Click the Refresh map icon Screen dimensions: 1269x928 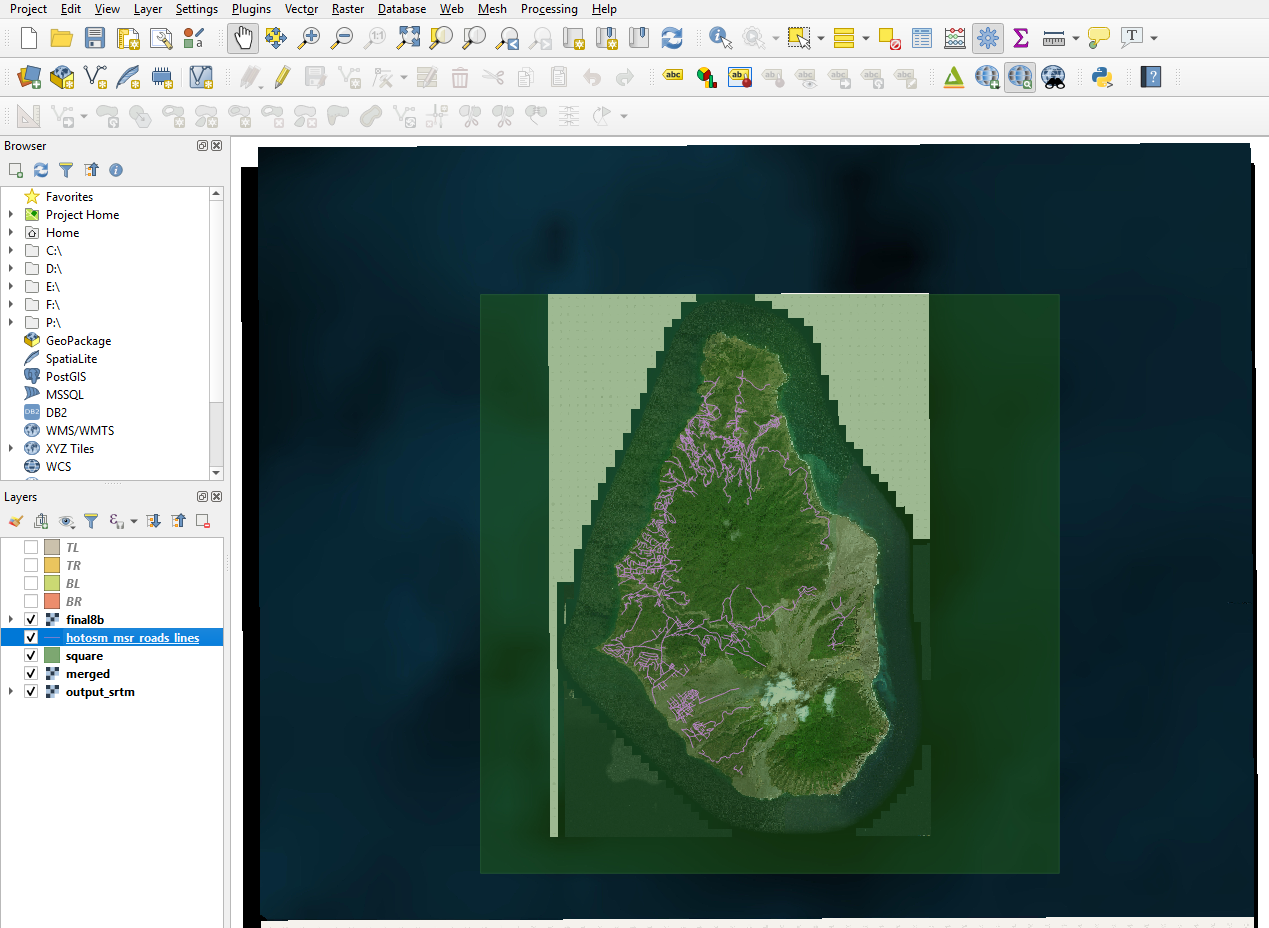672,38
